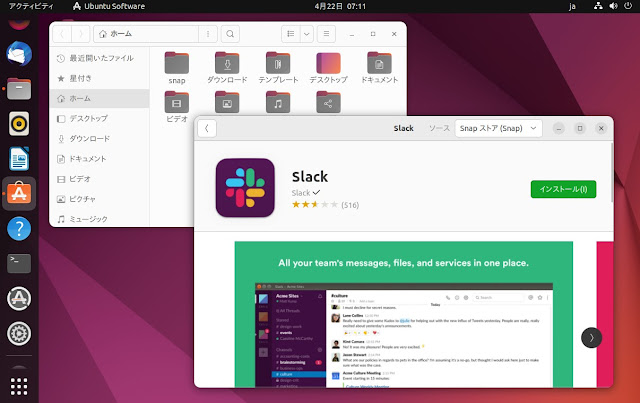This screenshot has width=640, height=403.
Task: Select ピクチャ in Files sidebar
Action: point(100,199)
